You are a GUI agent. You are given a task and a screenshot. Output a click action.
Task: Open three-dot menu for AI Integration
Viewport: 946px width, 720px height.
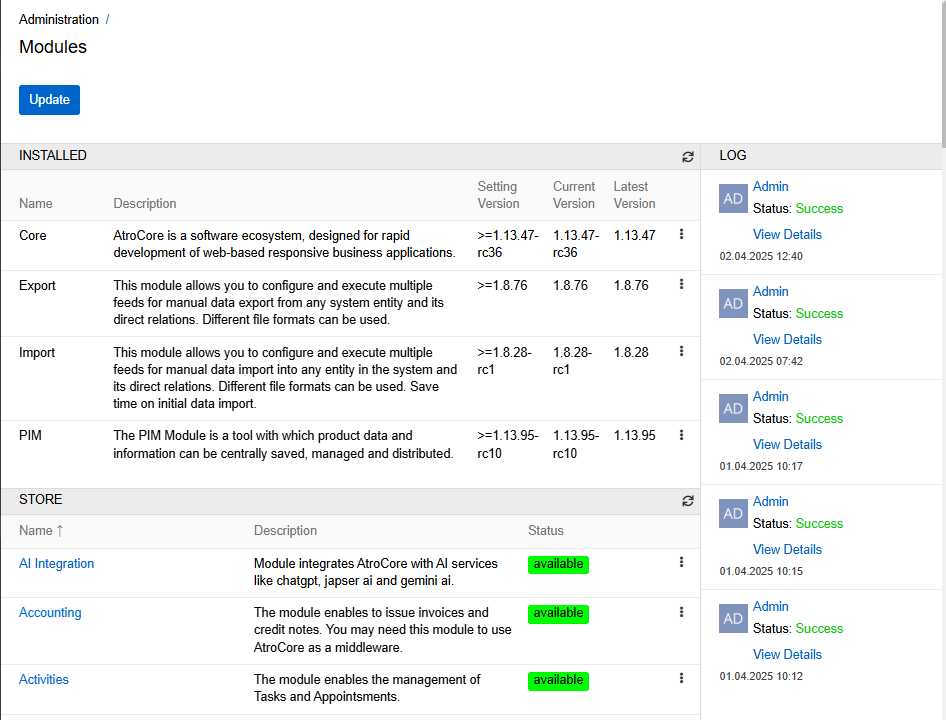click(681, 562)
